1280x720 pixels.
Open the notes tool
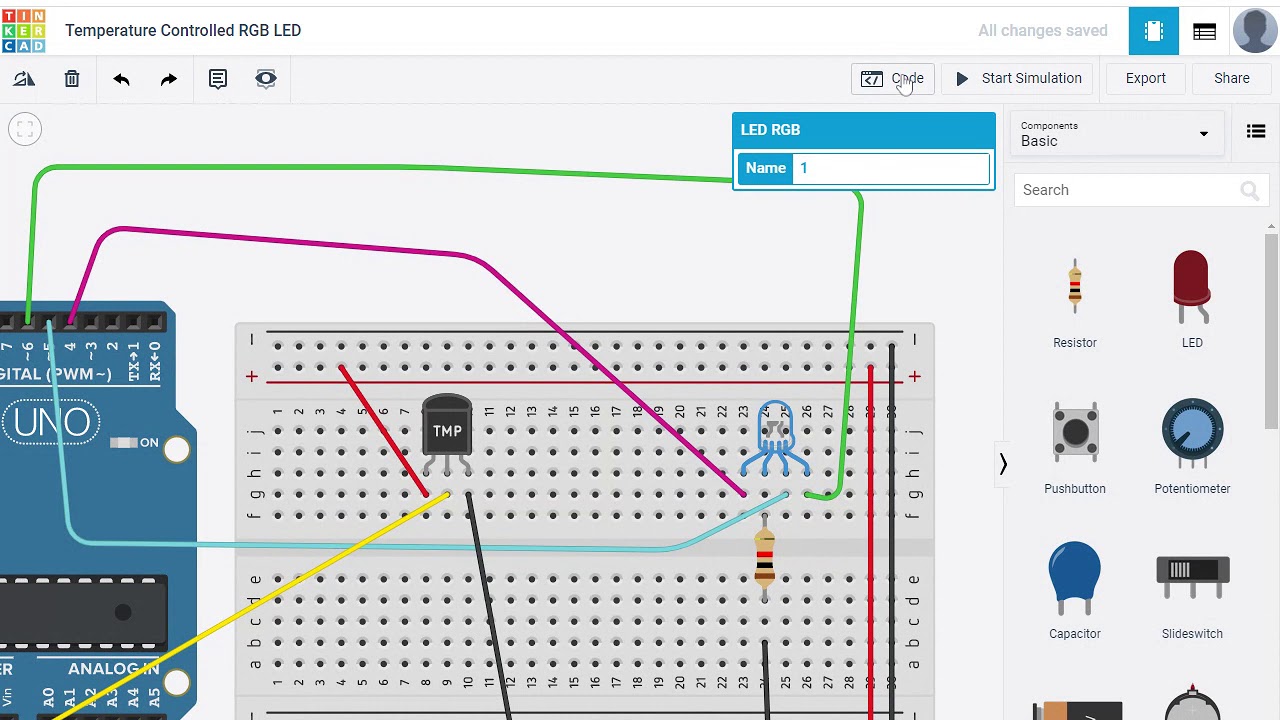point(217,79)
